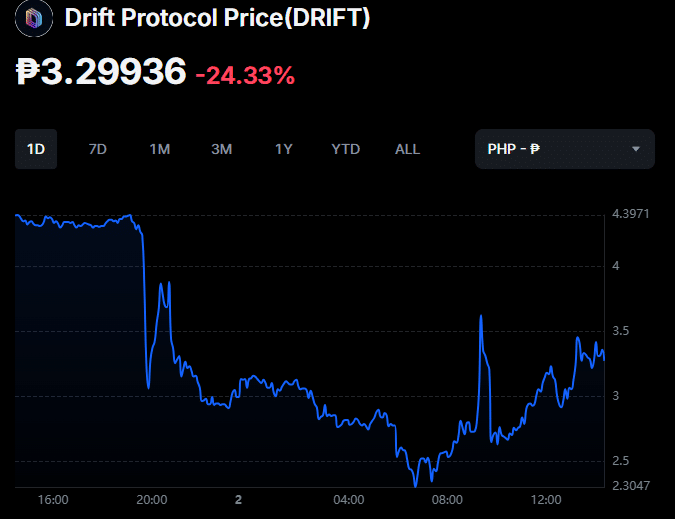
Task: Click the -24.33% price change value
Action: (245, 75)
